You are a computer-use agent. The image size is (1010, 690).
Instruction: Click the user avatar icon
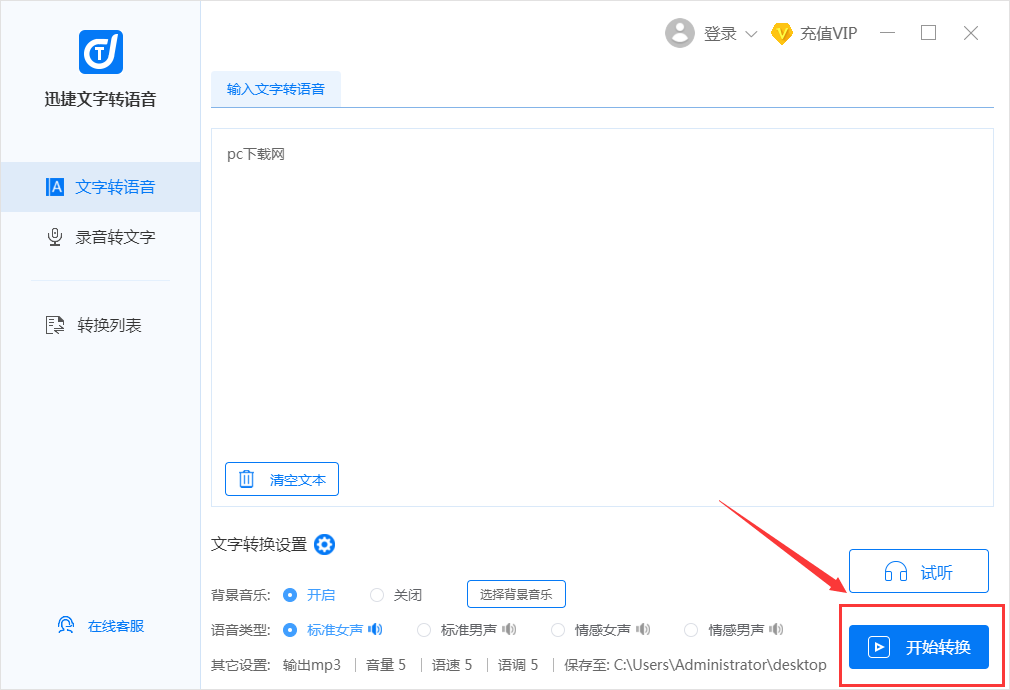pos(680,33)
